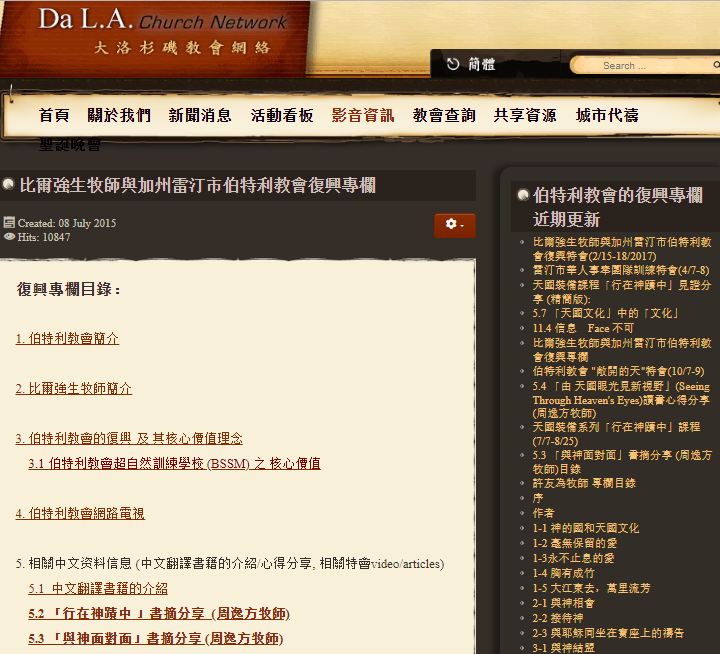Click the heading 復興專欄目錄
Image resolution: width=720 pixels, height=654 pixels.
[x=69, y=289]
